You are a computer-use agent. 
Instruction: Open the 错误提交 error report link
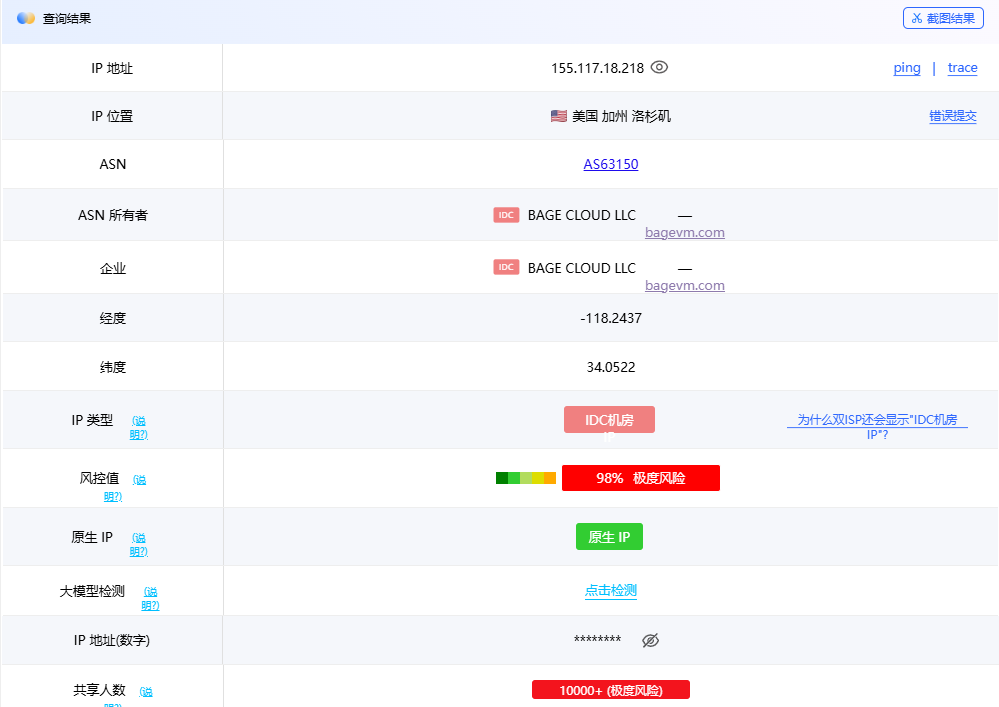(952, 116)
